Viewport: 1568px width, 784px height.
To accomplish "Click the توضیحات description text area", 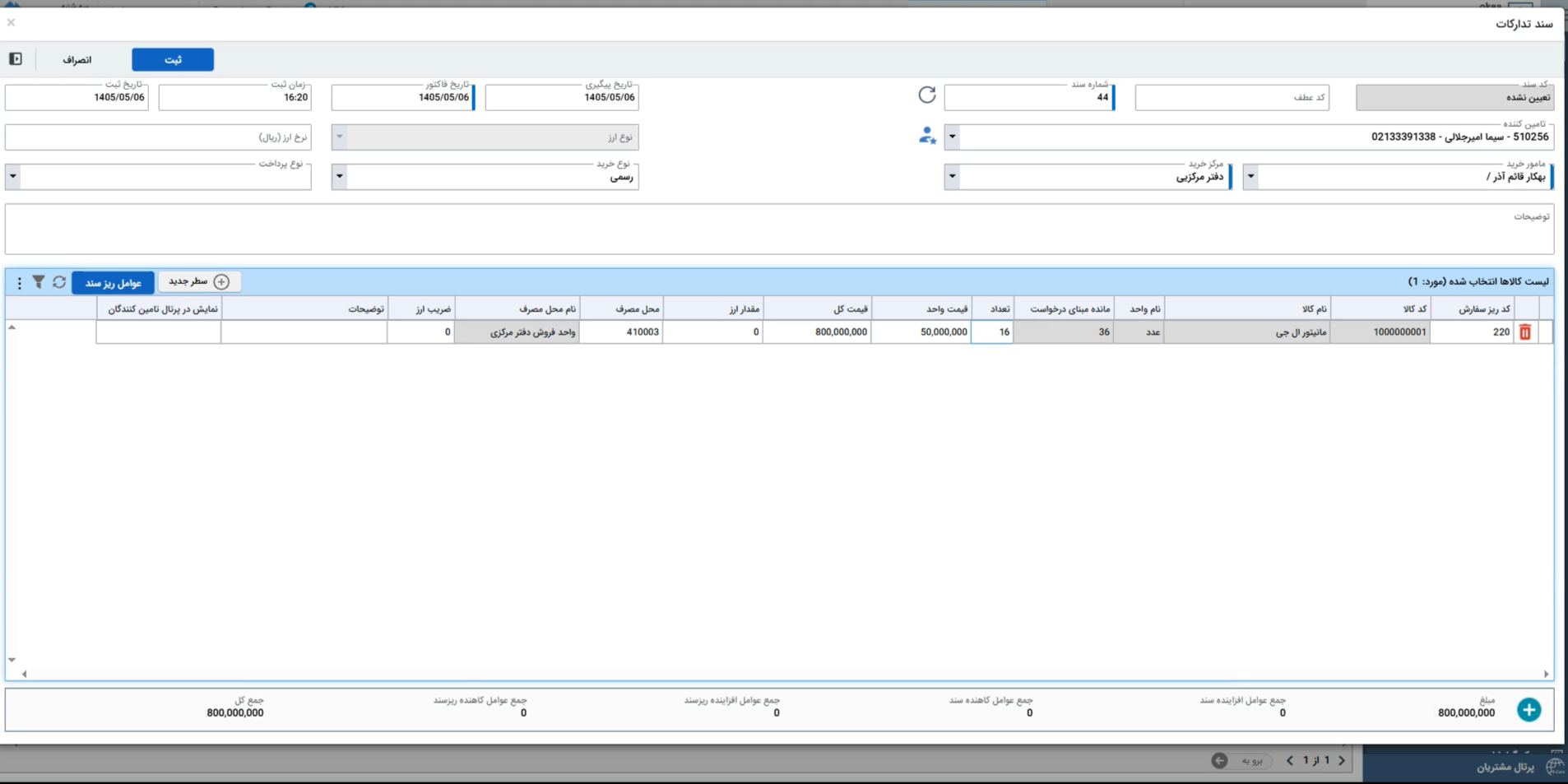I will (x=779, y=230).
